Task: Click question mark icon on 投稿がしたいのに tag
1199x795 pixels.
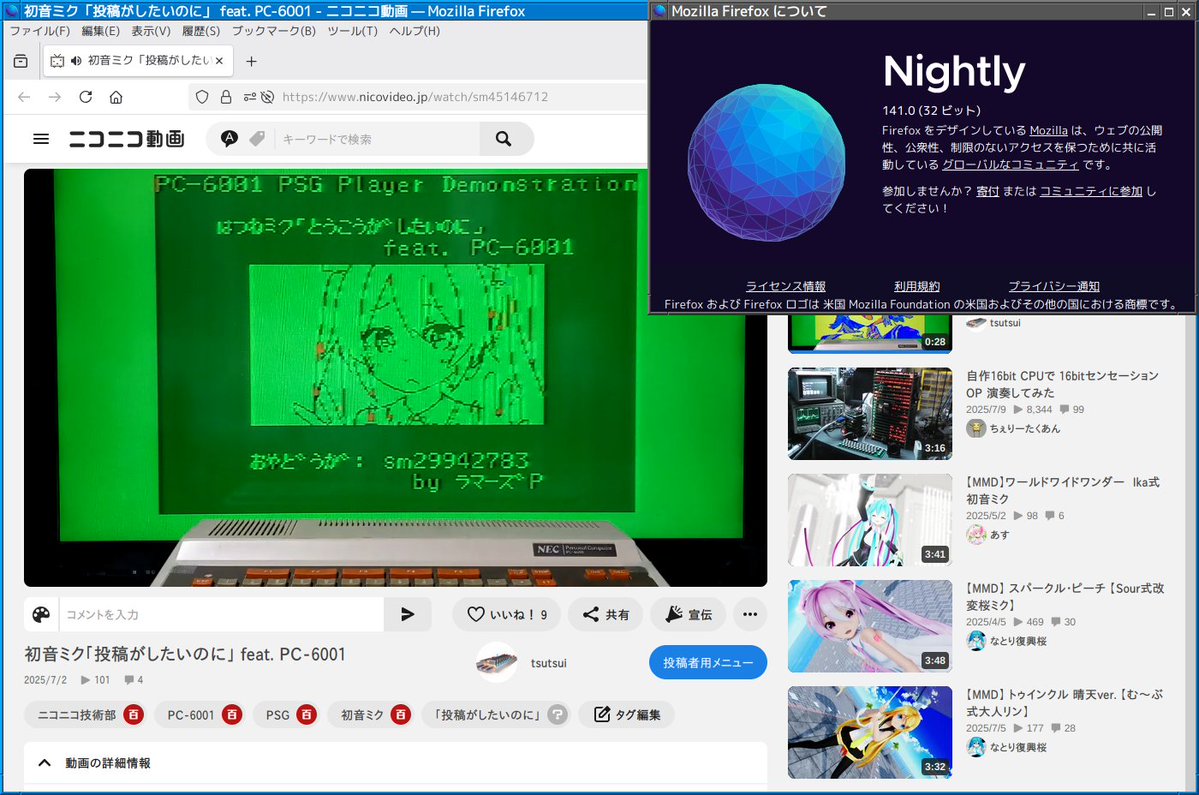Action: coord(558,715)
